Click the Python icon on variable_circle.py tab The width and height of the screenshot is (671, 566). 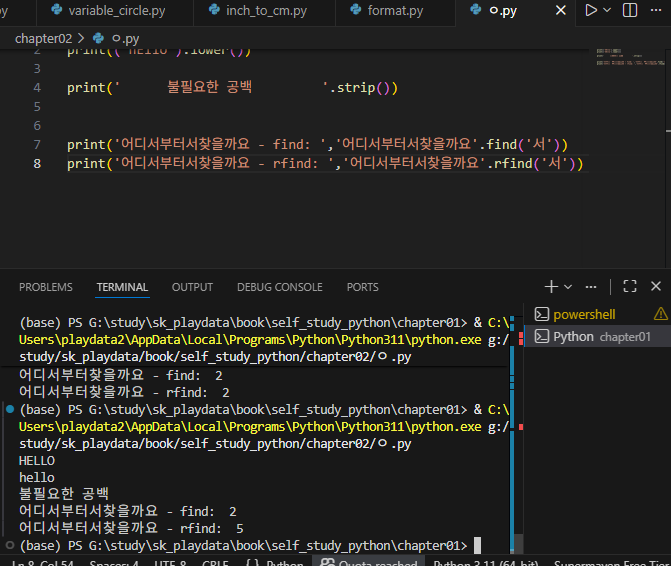pyautogui.click(x=56, y=9)
